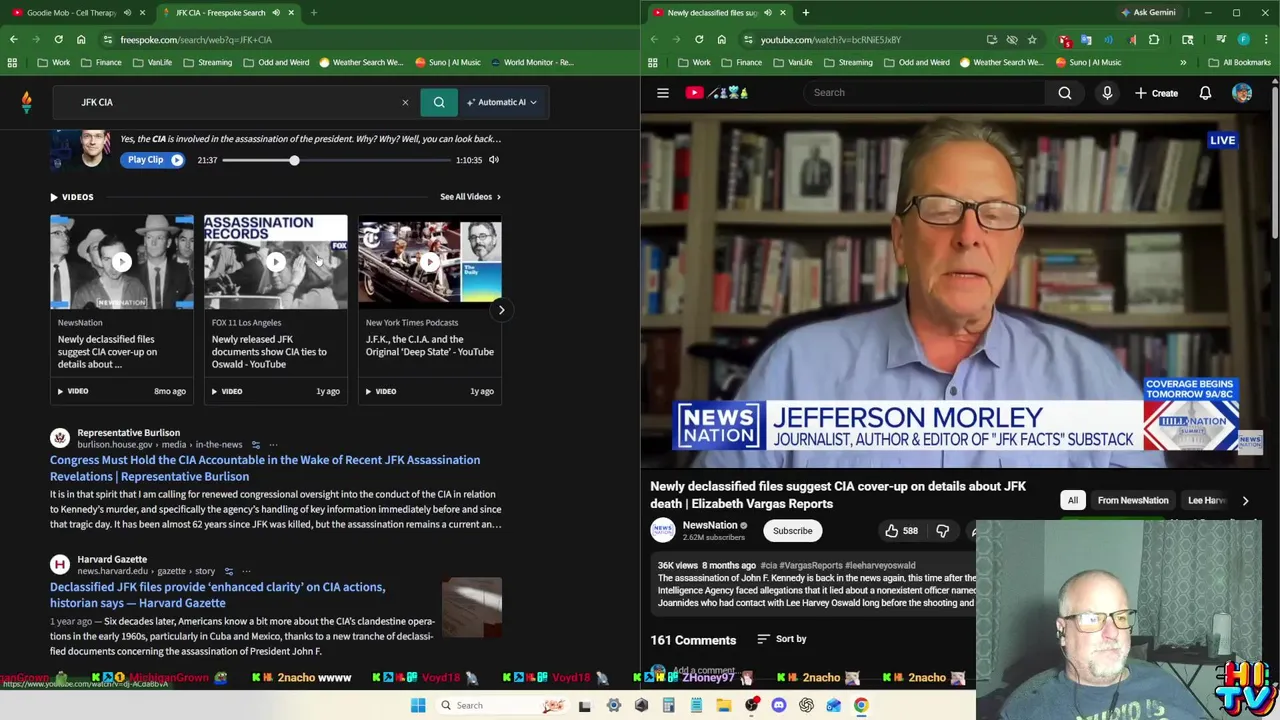Open Sort by comments dropdown
Viewport: 1280px width, 720px height.
(x=781, y=639)
